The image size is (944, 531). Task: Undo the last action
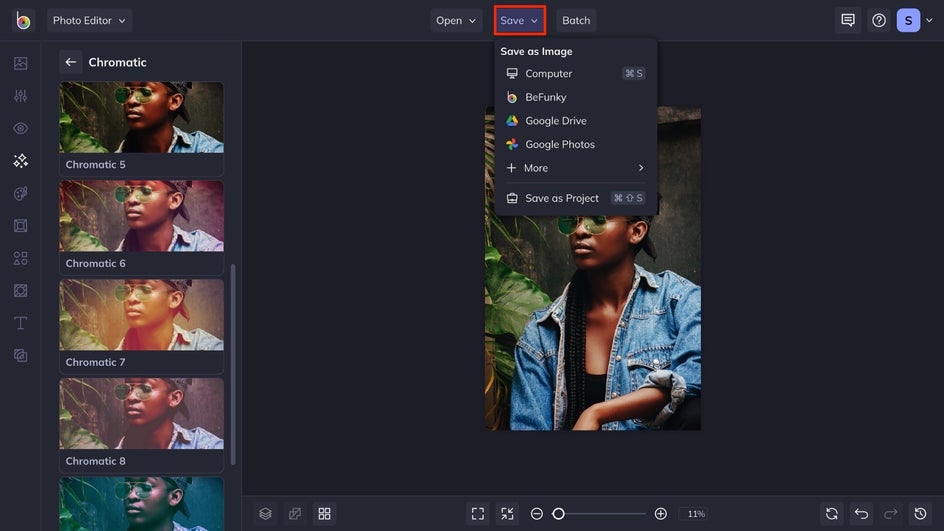tap(862, 514)
